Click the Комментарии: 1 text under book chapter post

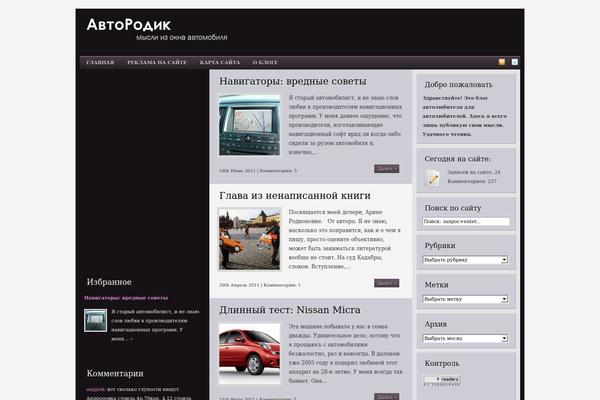tap(282, 285)
